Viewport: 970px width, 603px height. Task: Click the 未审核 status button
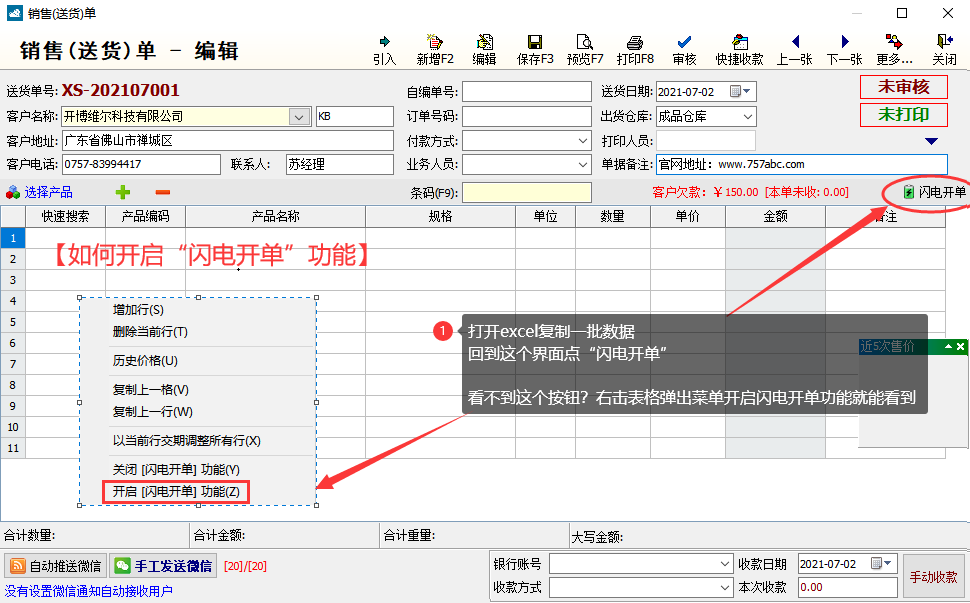click(904, 87)
